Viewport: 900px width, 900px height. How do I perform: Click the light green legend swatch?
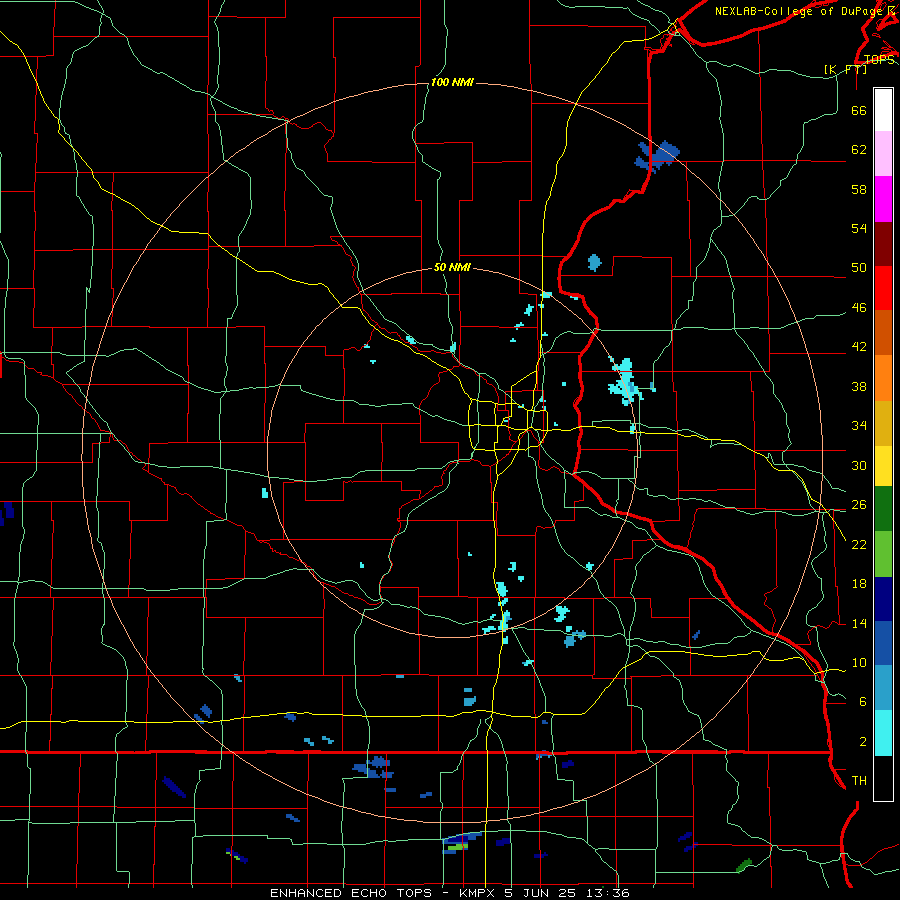(x=883, y=554)
